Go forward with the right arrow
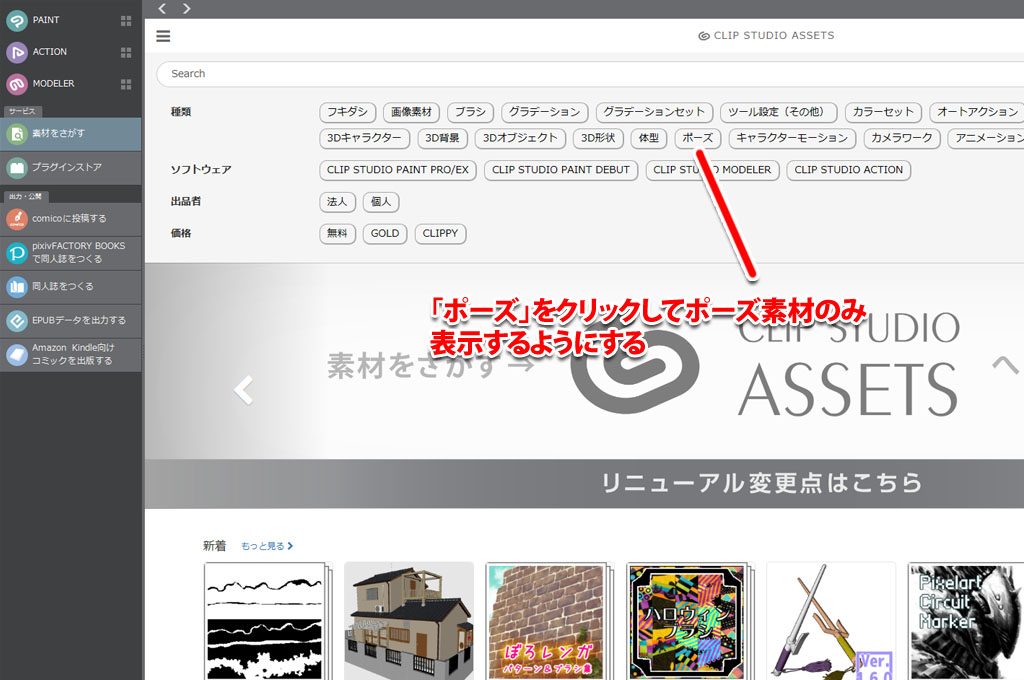Image resolution: width=1024 pixels, height=680 pixels. (186, 9)
